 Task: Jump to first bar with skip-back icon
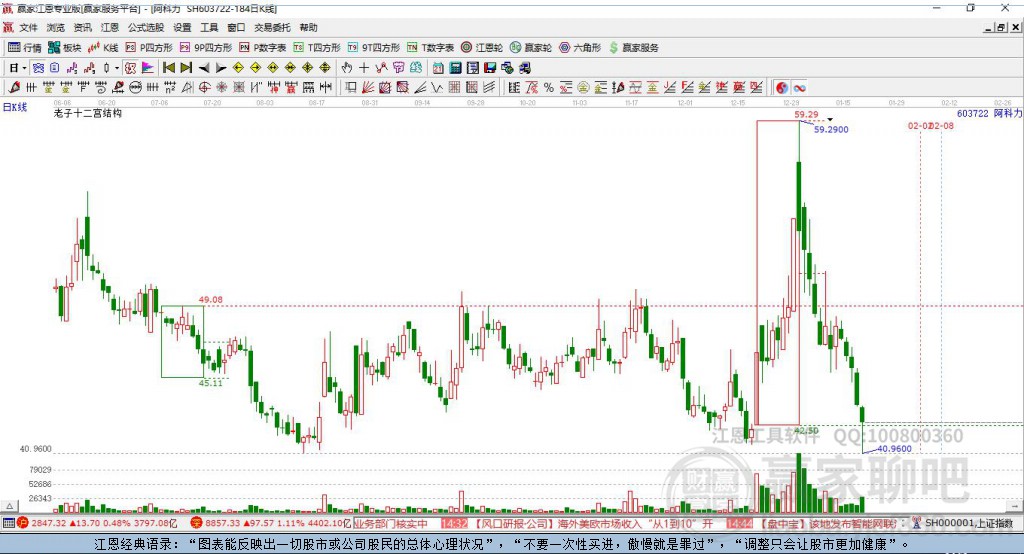pyautogui.click(x=168, y=68)
